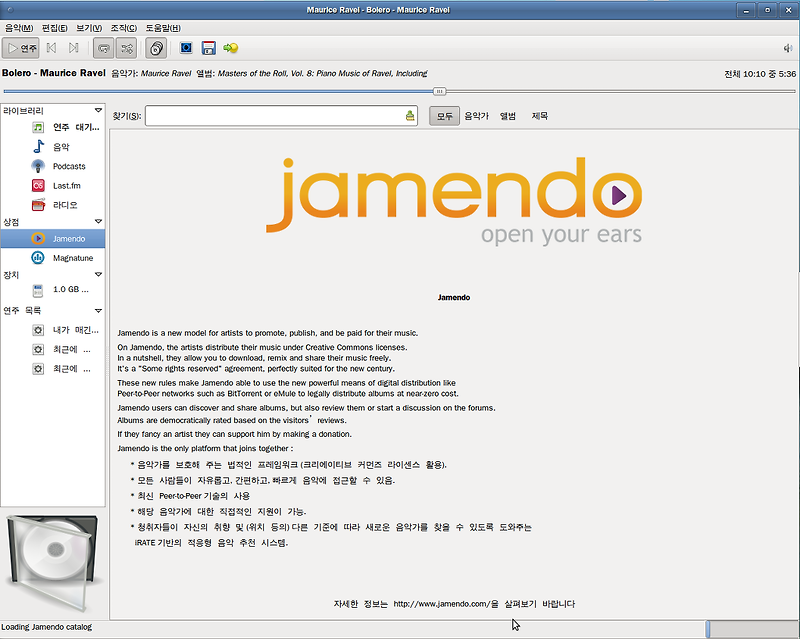The width and height of the screenshot is (800, 639).
Task: Collapse the 연주 목록 section
Action: [98, 311]
